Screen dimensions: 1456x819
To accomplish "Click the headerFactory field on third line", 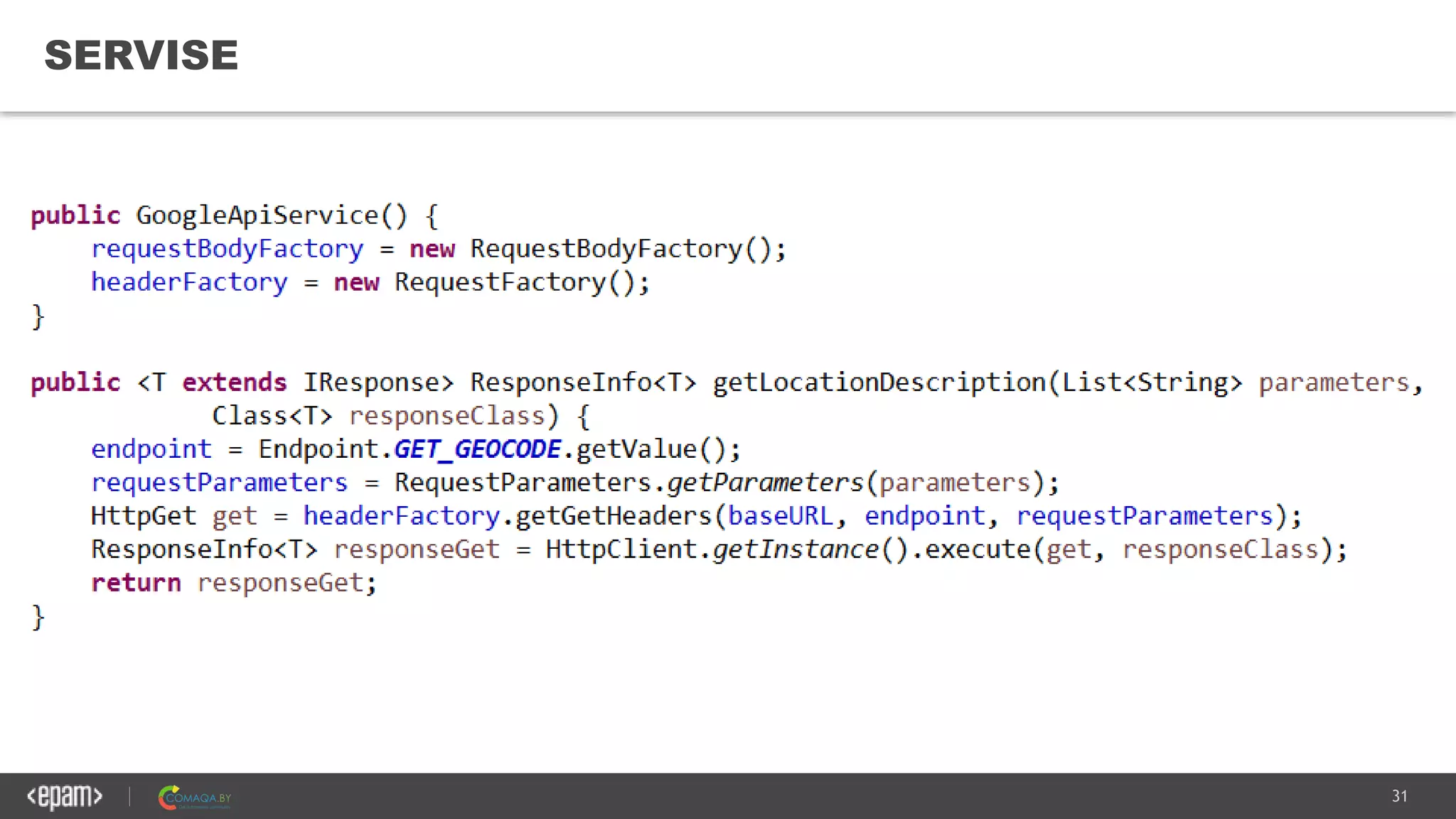I will click(x=189, y=282).
